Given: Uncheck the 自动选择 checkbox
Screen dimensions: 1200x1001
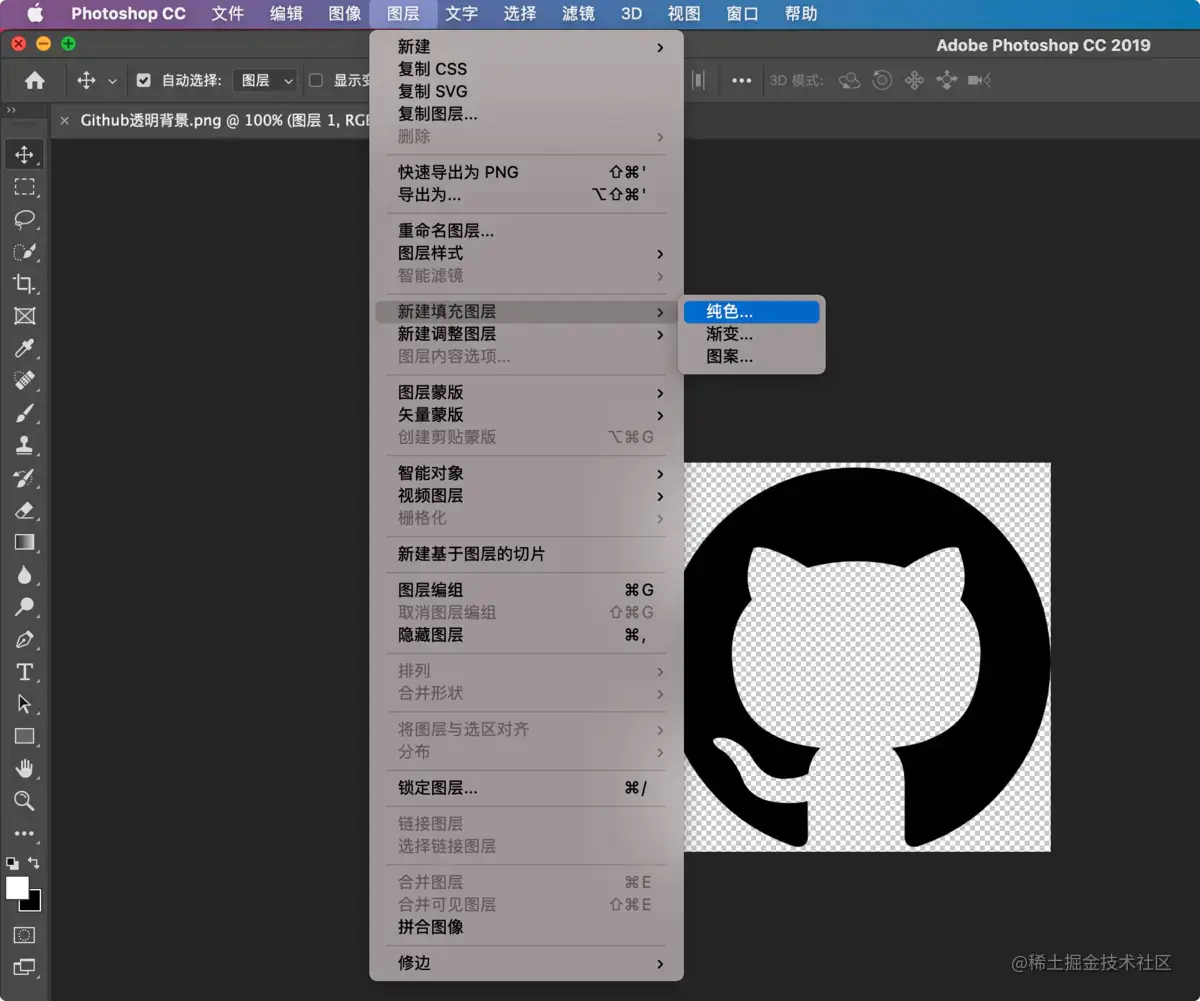Looking at the screenshot, I should tap(144, 80).
